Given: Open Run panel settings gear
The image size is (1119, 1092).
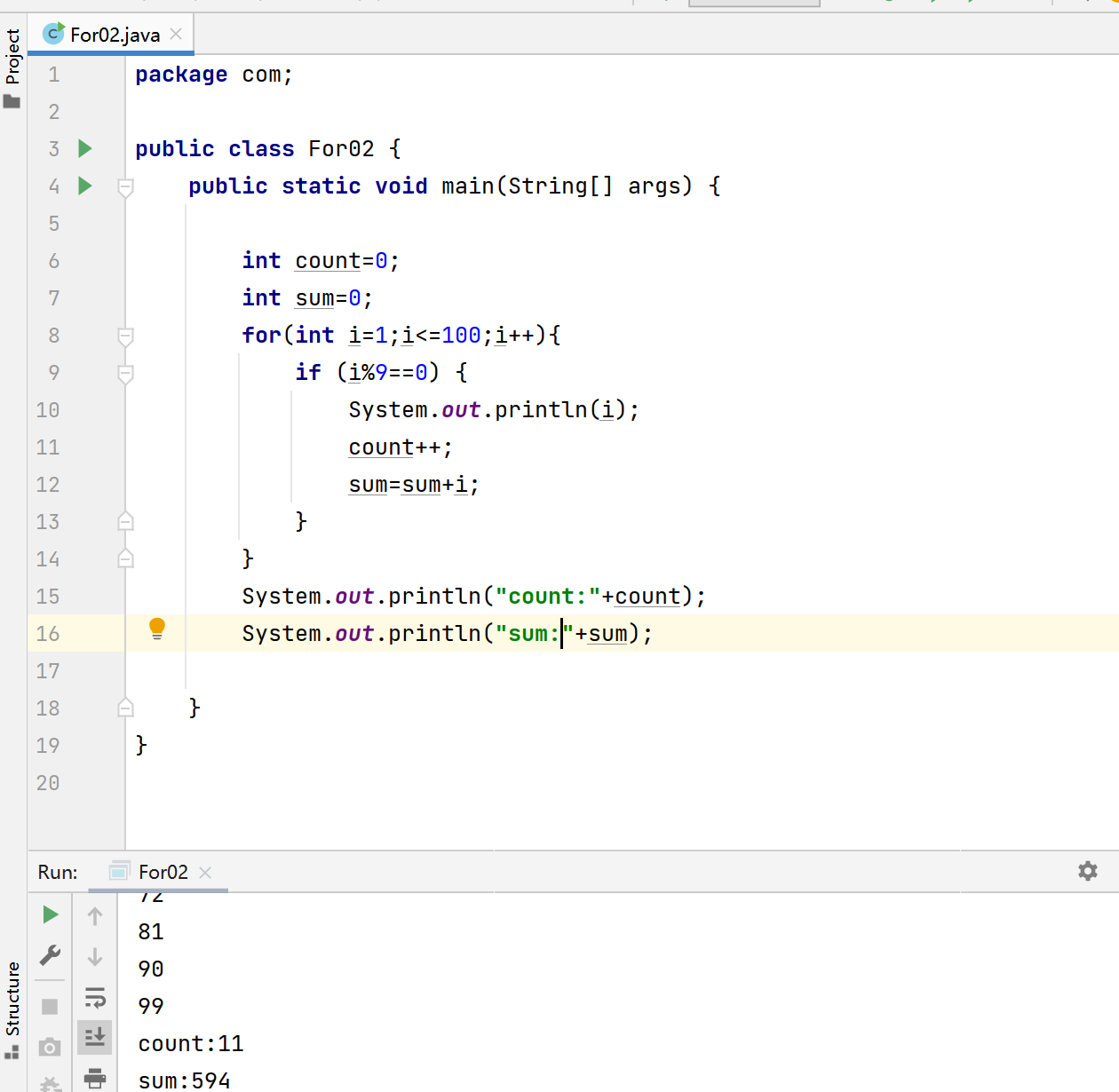Looking at the screenshot, I should click(1088, 871).
